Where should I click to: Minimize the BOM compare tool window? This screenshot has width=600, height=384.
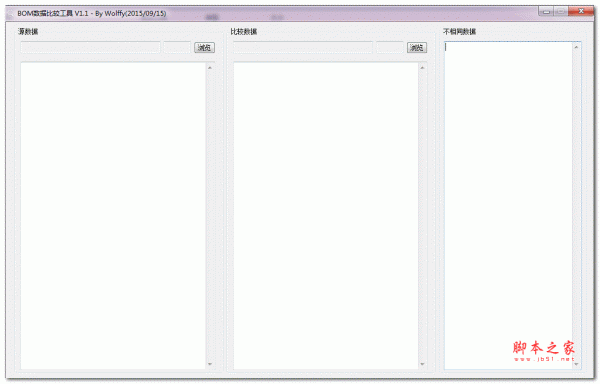coord(546,12)
